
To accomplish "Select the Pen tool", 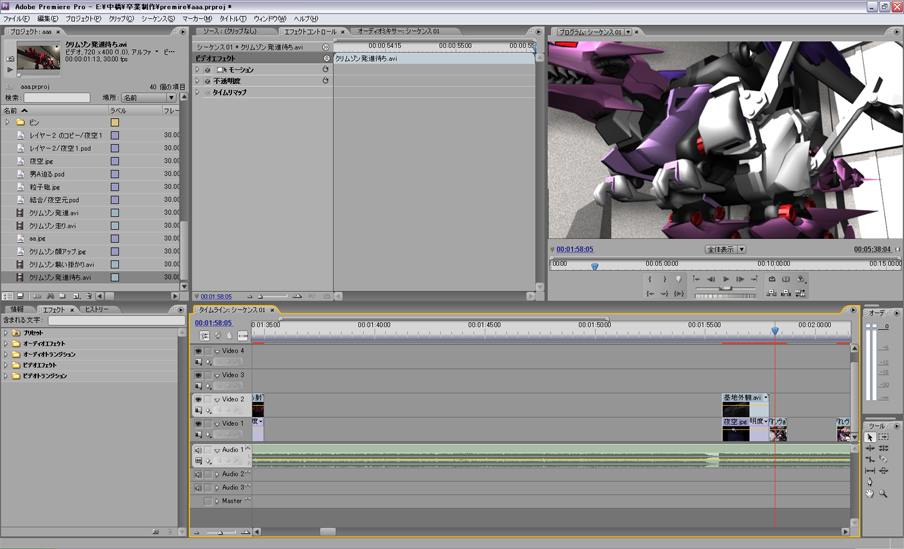I will click(x=870, y=482).
